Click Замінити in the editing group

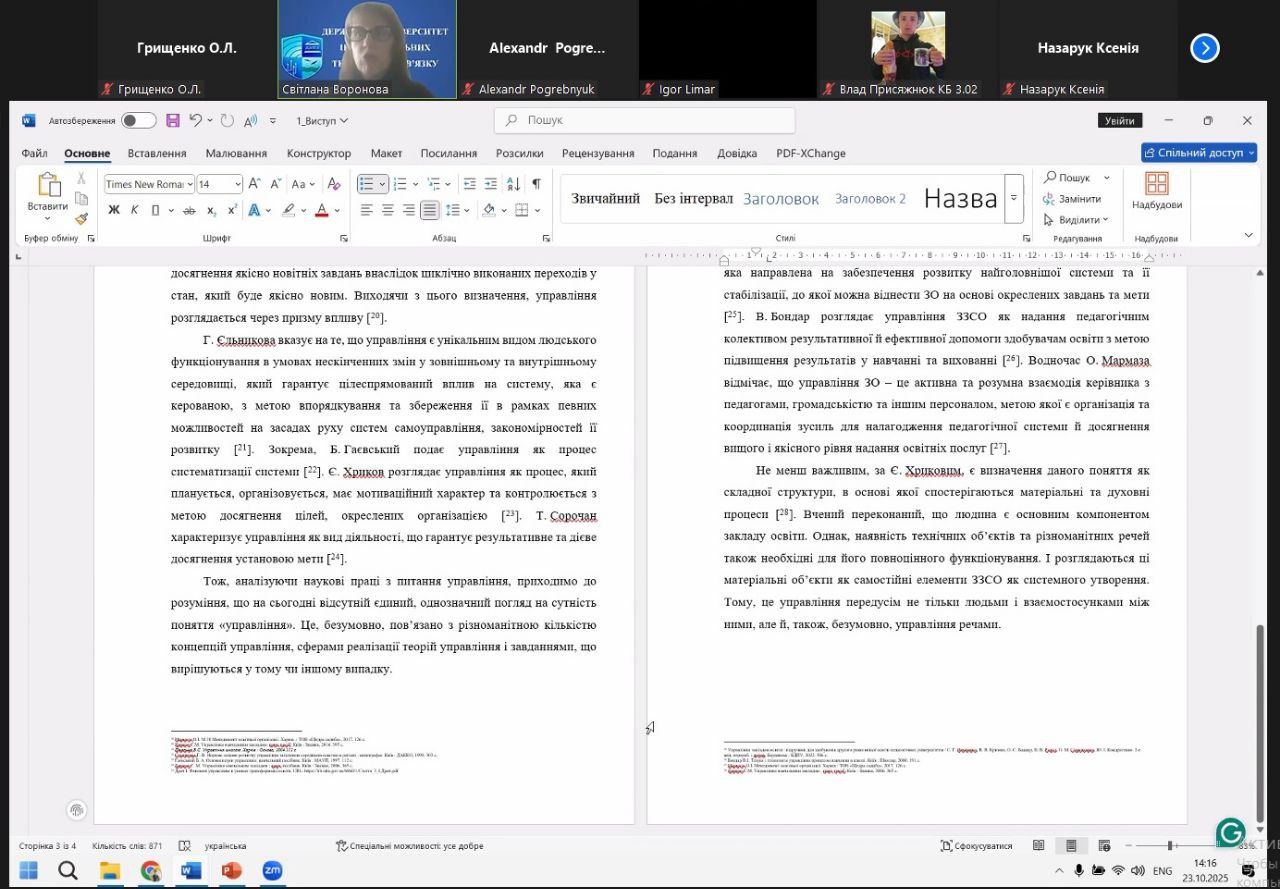click(x=1079, y=199)
